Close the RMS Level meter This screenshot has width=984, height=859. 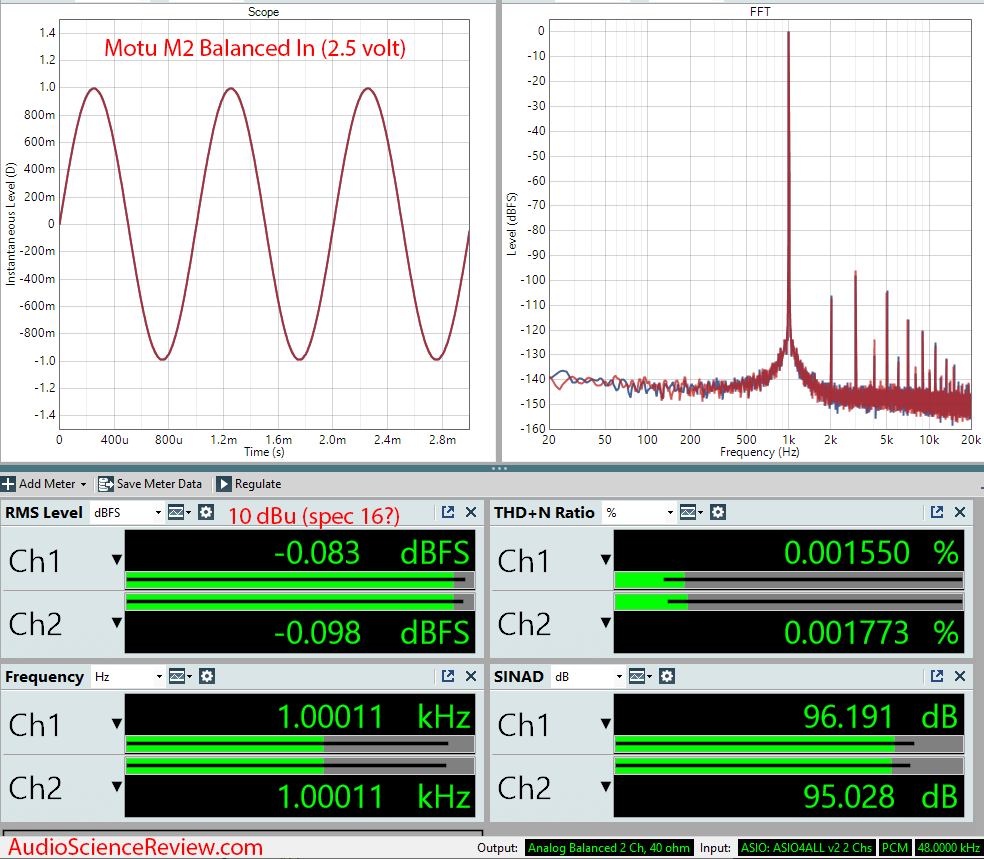point(471,512)
